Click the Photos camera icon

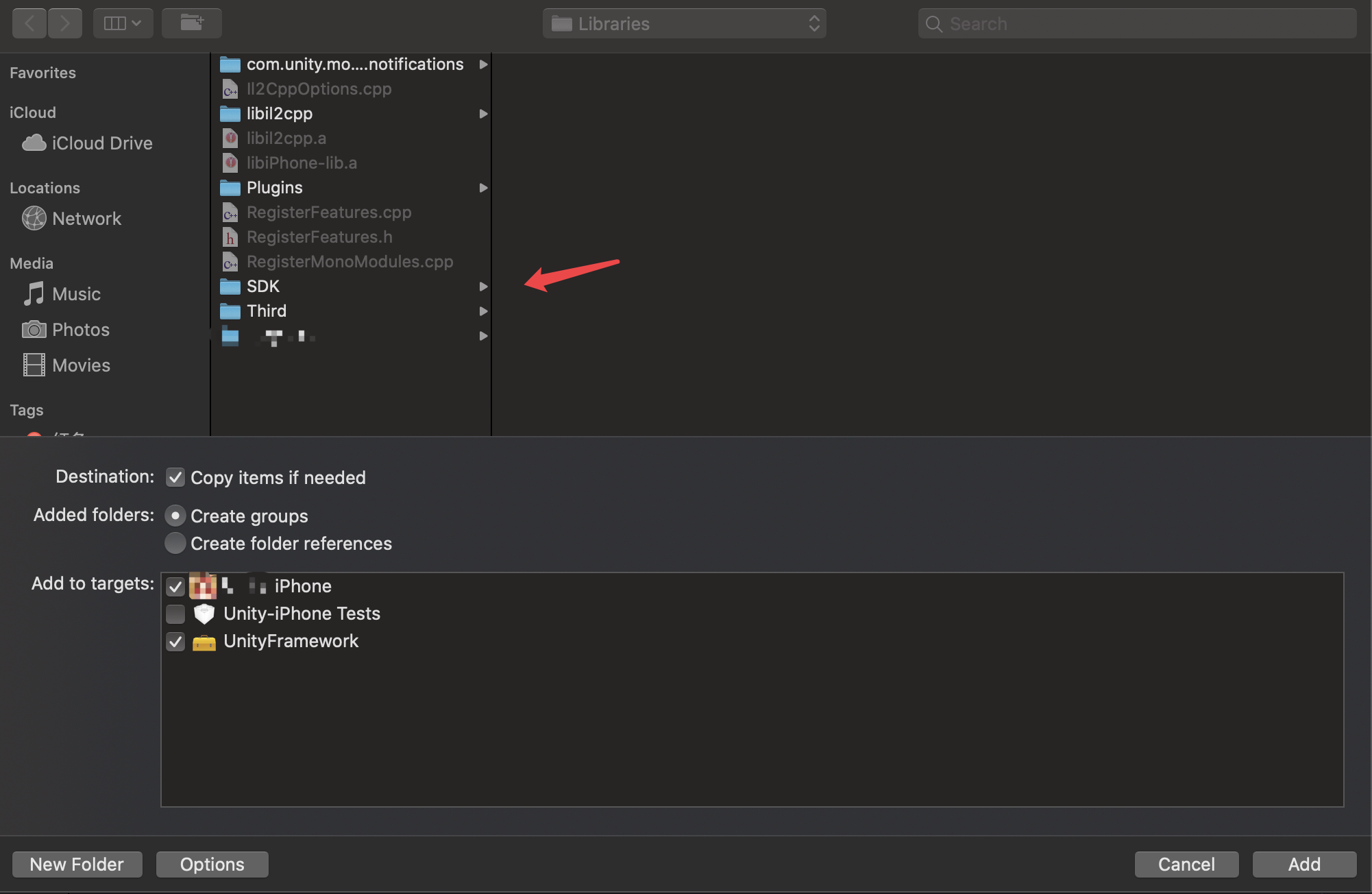[x=34, y=330]
